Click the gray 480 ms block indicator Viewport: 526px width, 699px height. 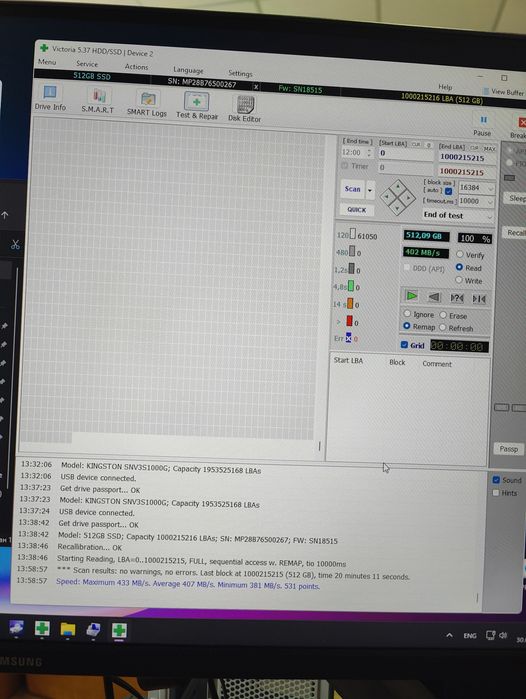click(x=352, y=251)
